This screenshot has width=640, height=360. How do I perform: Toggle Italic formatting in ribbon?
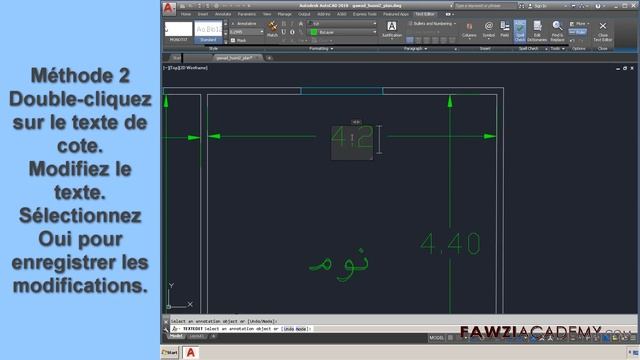pos(292,24)
